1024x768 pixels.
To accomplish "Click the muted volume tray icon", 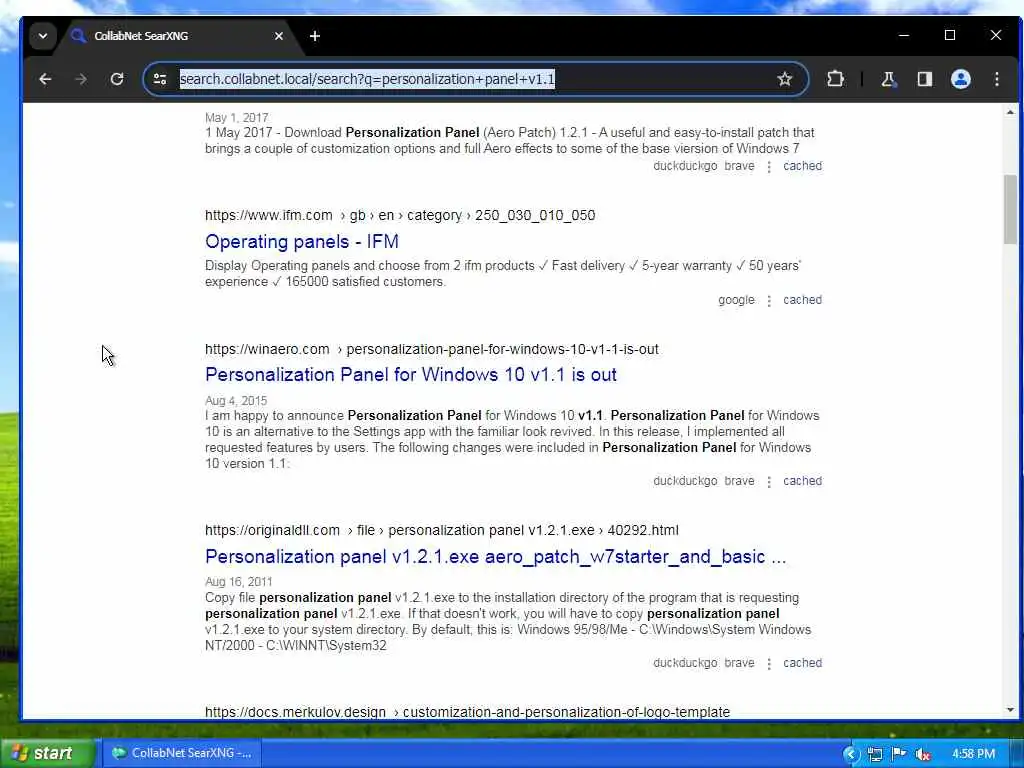I will (x=923, y=754).
